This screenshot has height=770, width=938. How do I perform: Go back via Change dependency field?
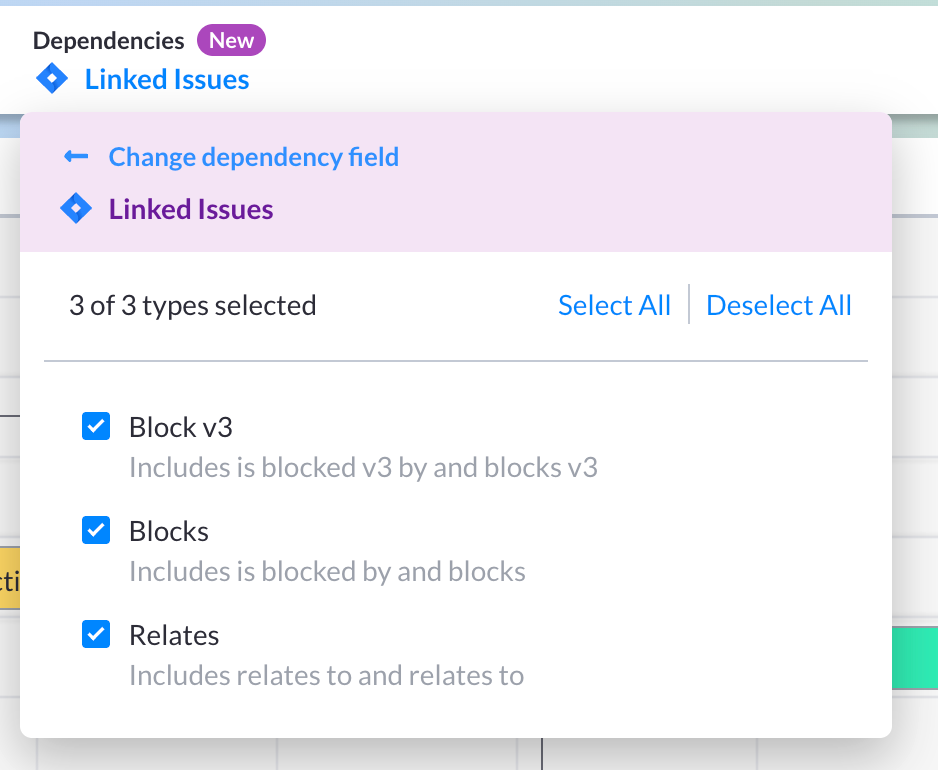click(253, 157)
